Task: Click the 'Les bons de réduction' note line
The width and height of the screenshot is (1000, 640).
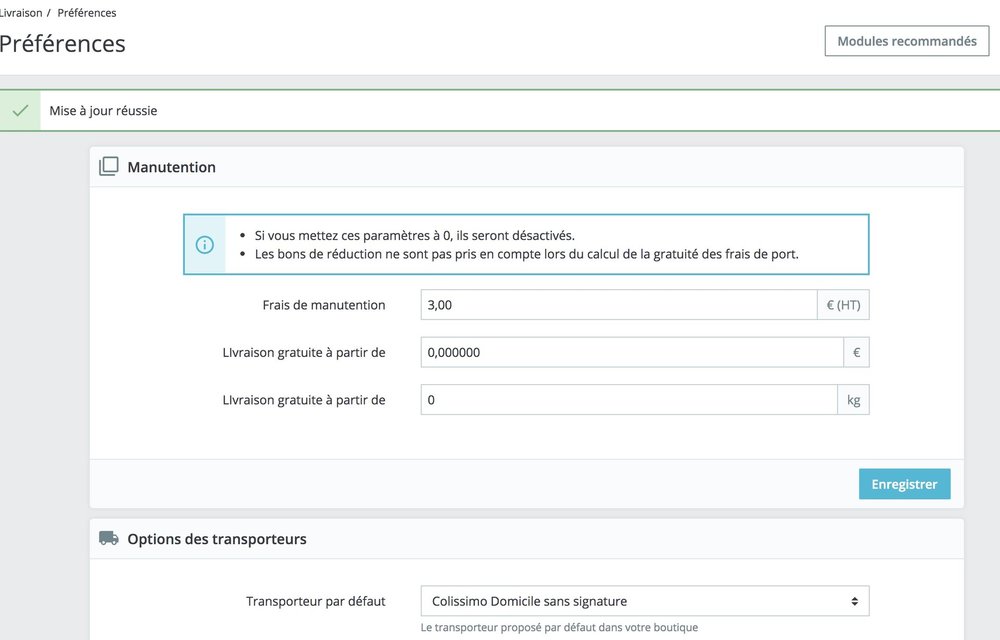Action: click(x=527, y=254)
